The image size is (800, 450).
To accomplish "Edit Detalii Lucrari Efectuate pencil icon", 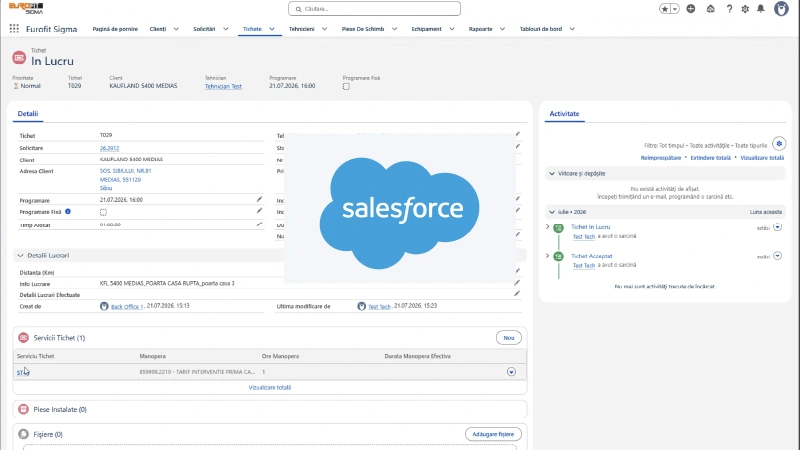I will [x=517, y=293].
